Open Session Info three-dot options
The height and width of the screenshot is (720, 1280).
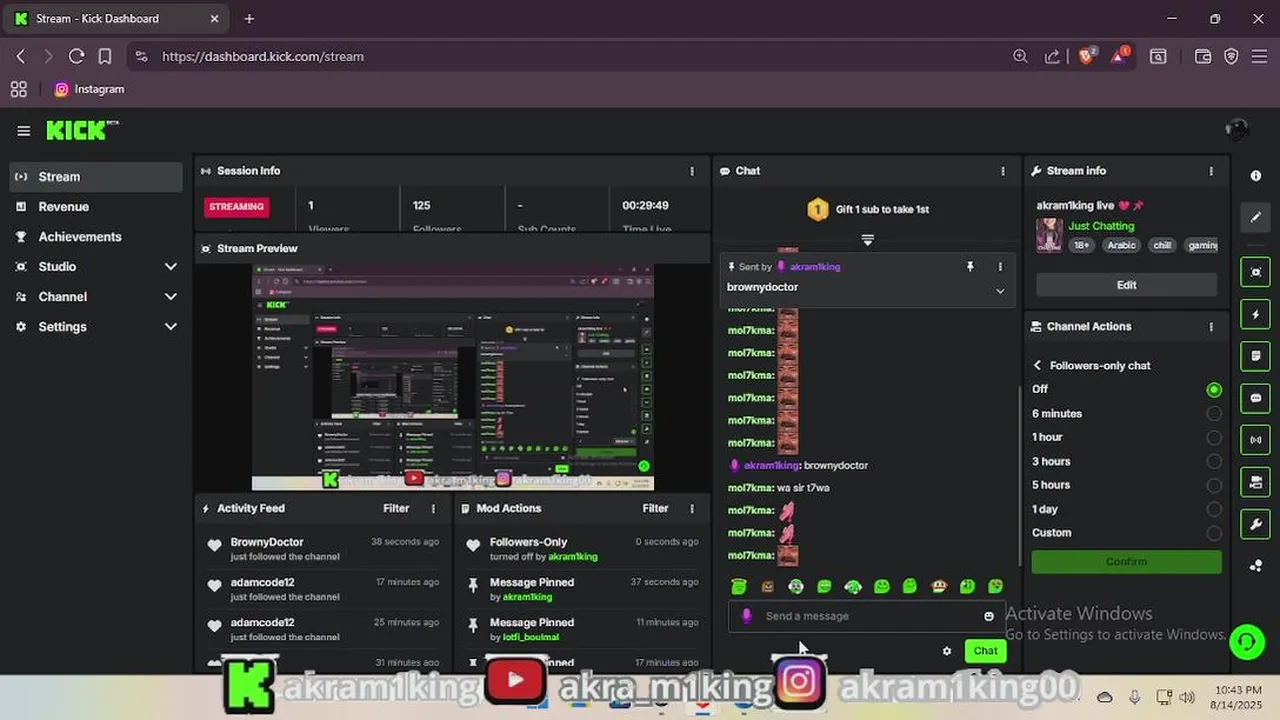692,171
